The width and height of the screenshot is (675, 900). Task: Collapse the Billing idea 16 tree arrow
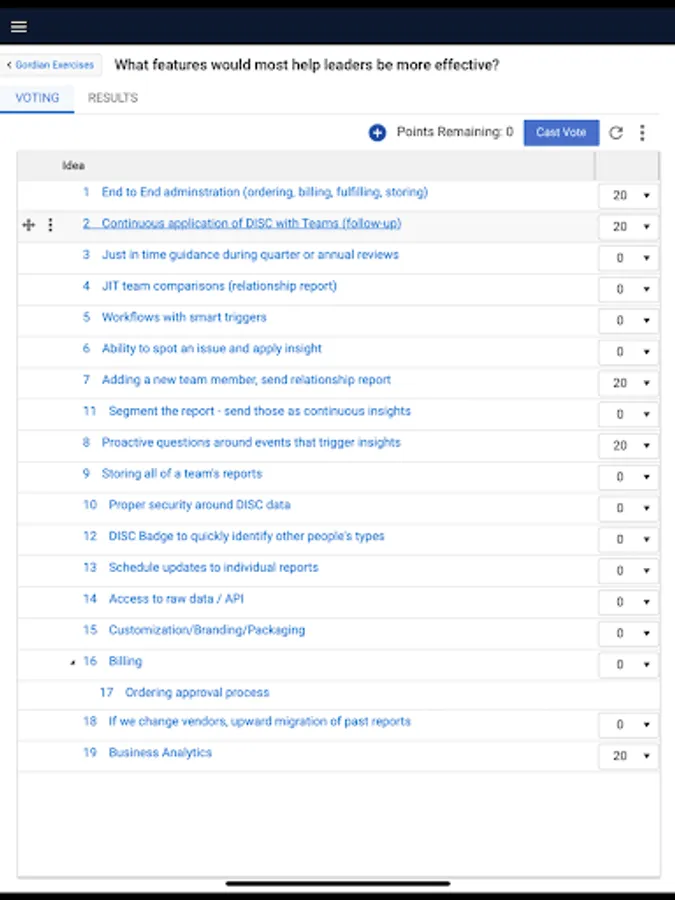pyautogui.click(x=72, y=662)
